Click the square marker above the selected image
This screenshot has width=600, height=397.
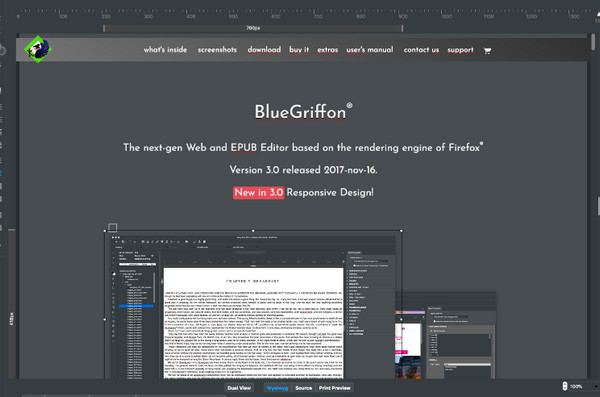coord(112,227)
